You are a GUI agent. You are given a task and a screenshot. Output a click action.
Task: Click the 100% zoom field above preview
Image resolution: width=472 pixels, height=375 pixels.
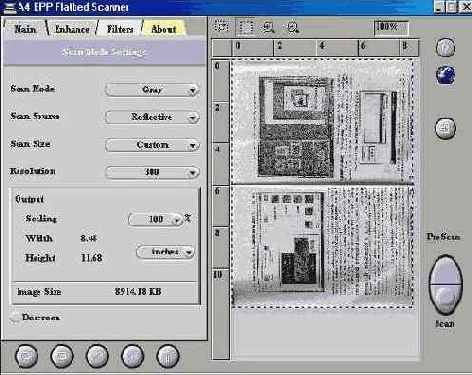[391, 27]
